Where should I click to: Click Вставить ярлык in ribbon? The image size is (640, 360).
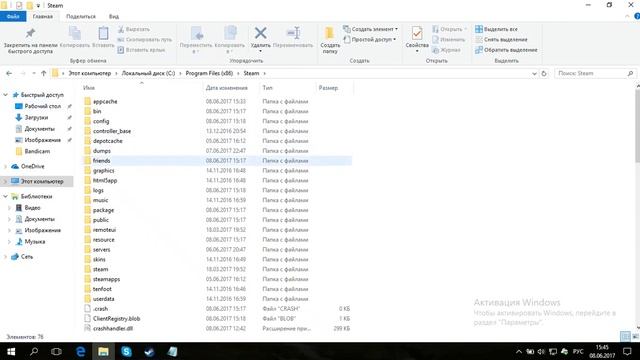point(141,50)
